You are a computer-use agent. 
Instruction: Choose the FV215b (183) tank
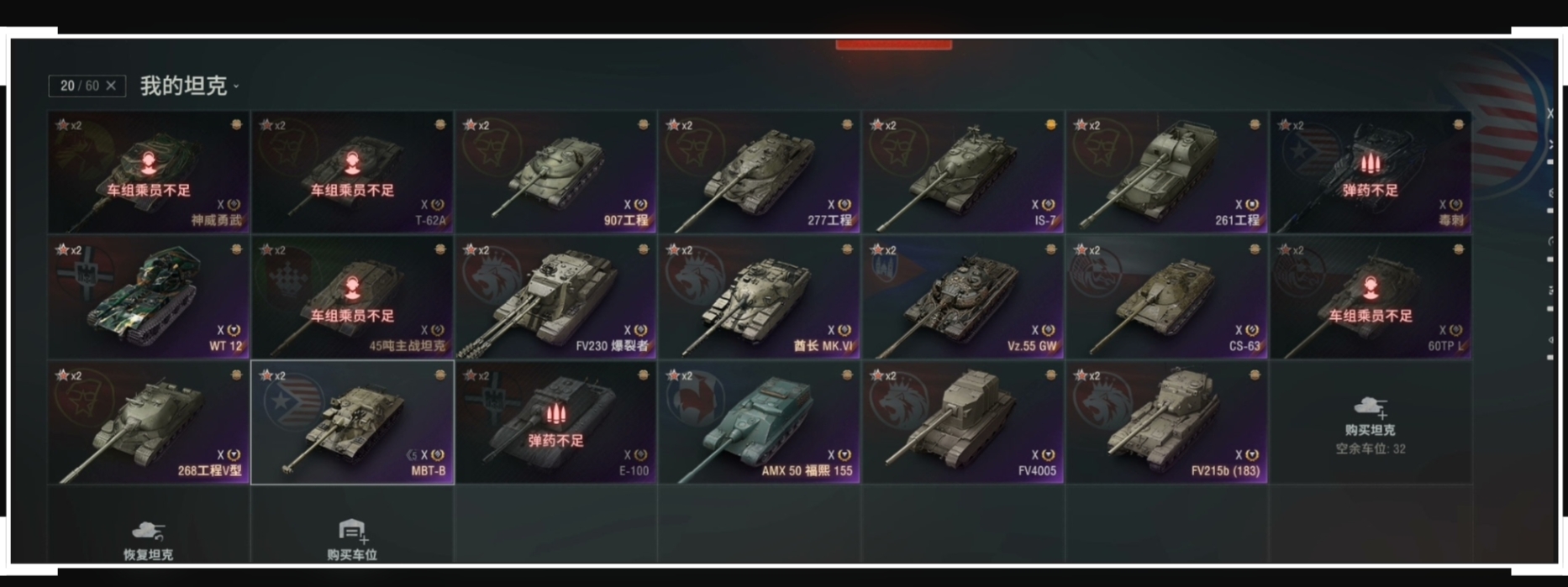[x=1166, y=422]
